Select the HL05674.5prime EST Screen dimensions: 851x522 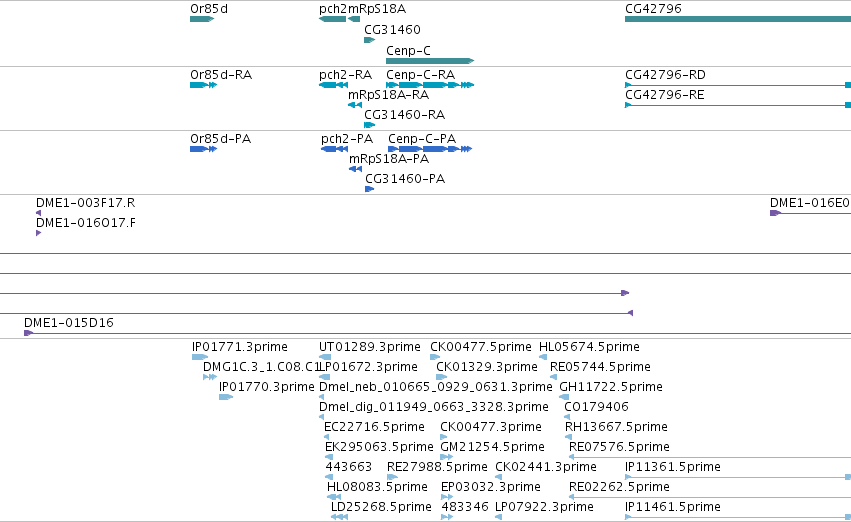point(543,357)
